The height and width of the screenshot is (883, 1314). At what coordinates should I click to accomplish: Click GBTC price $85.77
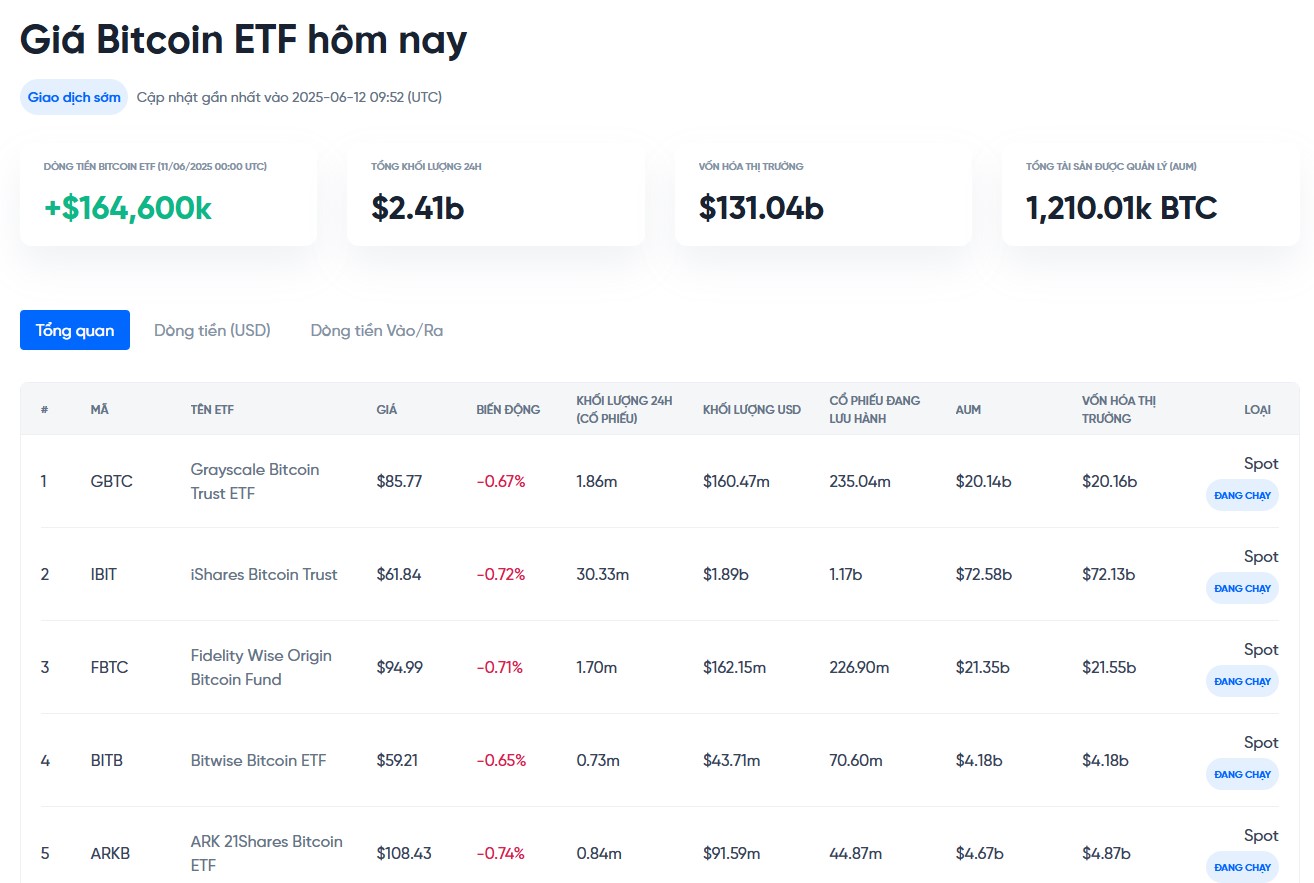(x=399, y=481)
